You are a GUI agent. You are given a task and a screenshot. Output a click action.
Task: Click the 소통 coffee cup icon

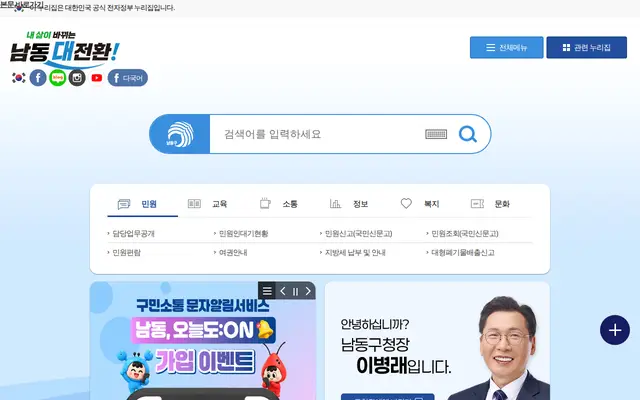pyautogui.click(x=265, y=203)
